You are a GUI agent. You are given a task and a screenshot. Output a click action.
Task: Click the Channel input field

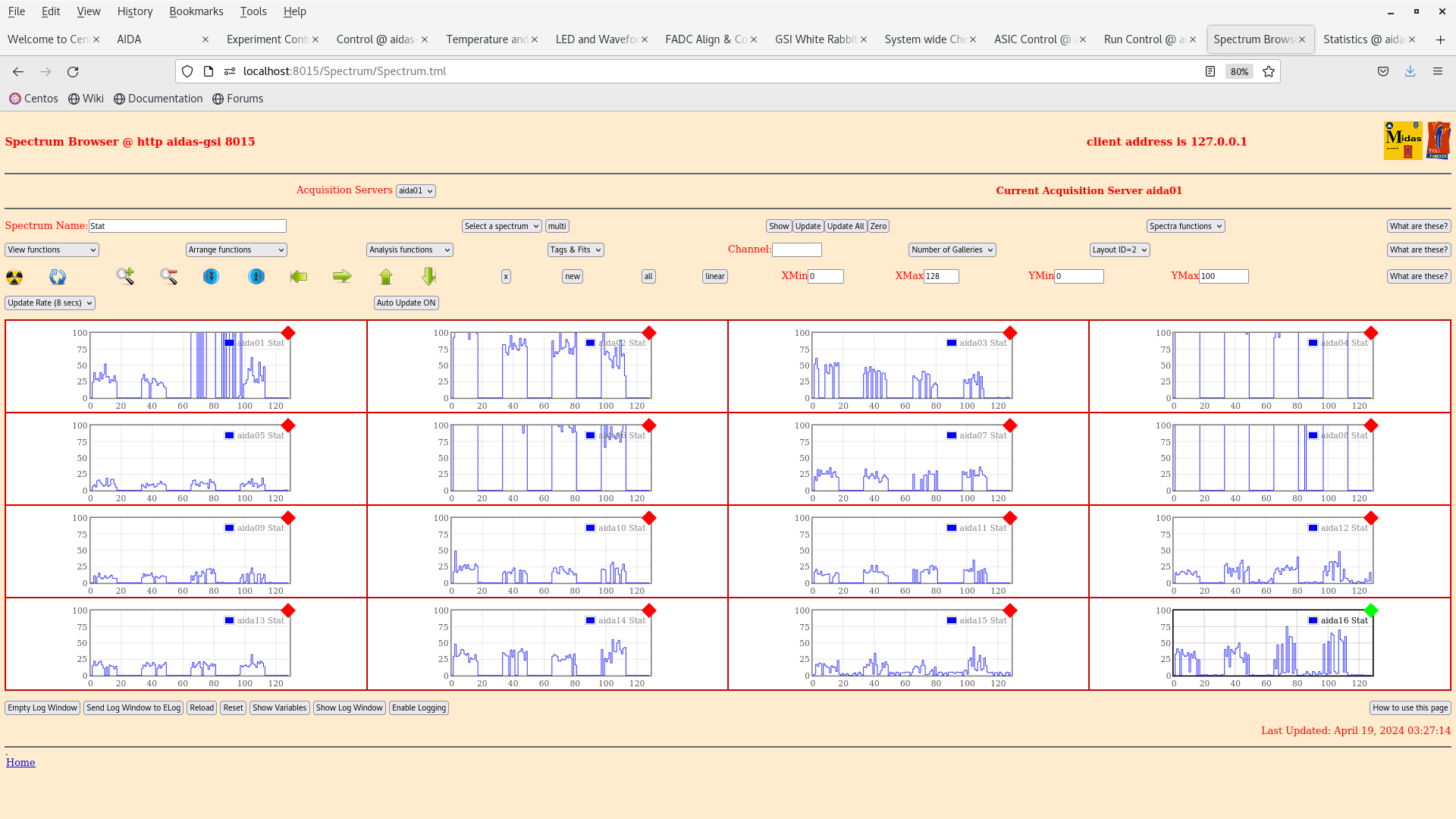click(x=797, y=249)
